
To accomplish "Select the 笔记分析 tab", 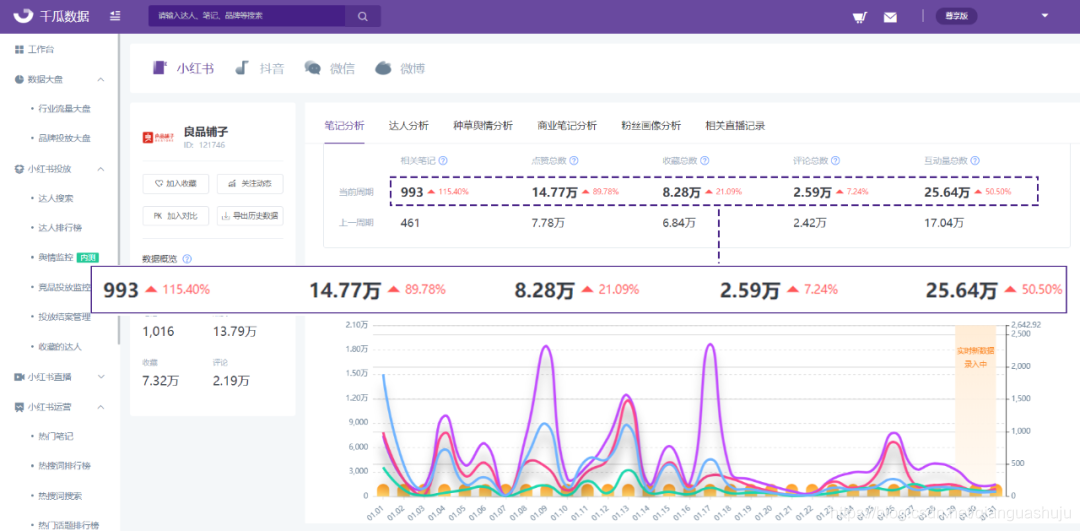I will pos(344,125).
